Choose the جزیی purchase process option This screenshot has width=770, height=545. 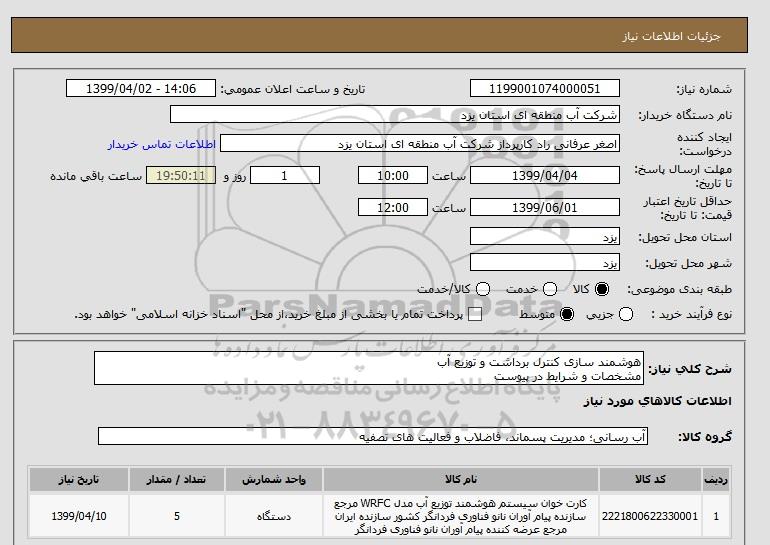[x=626, y=314]
